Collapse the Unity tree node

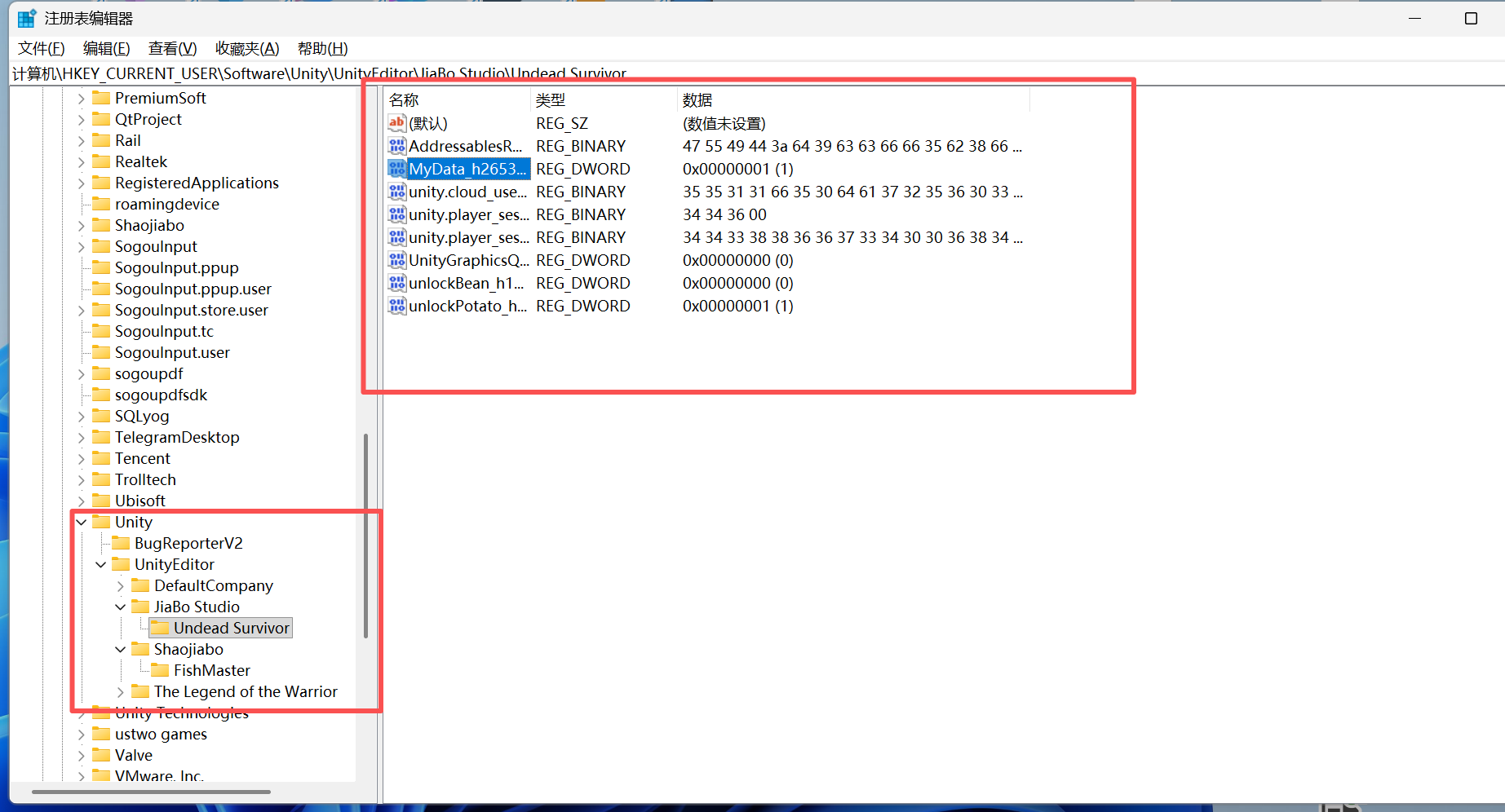pyautogui.click(x=82, y=522)
